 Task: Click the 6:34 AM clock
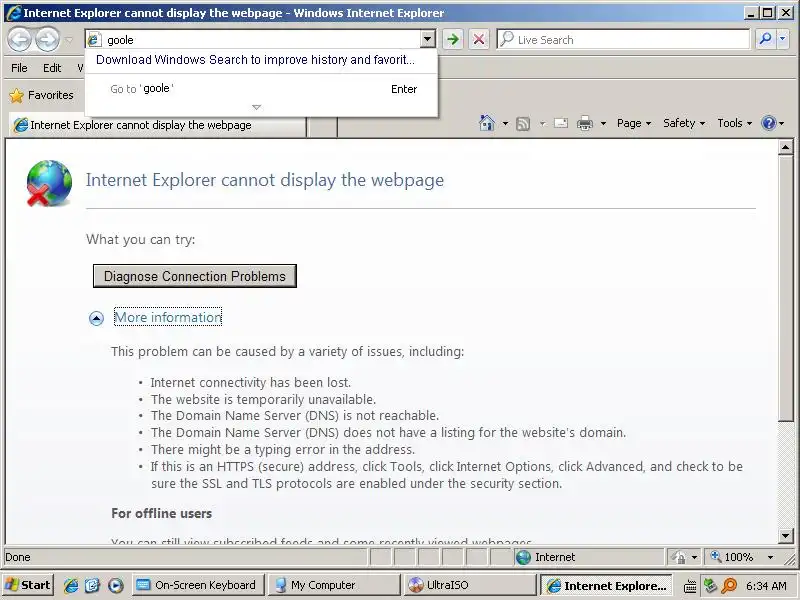766,586
